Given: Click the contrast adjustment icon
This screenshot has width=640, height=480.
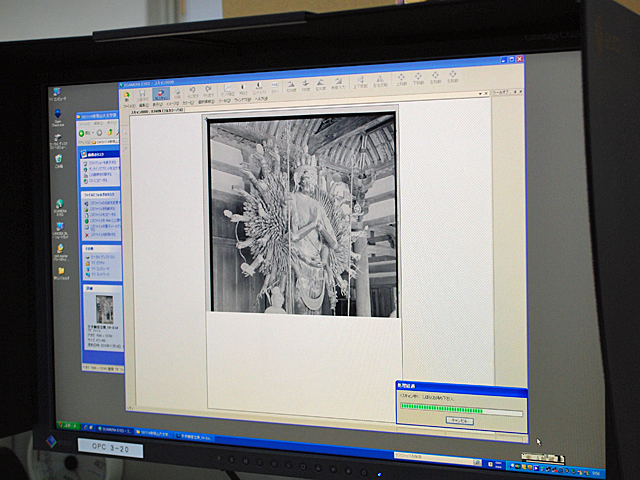Looking at the screenshot, I should pyautogui.click(x=259, y=87).
